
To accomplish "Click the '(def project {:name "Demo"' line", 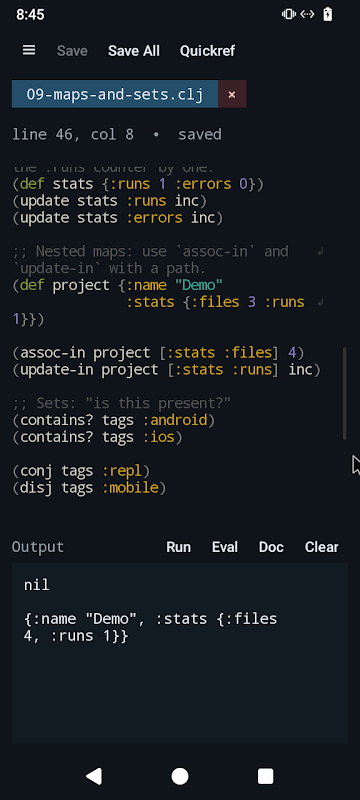I will point(118,285).
